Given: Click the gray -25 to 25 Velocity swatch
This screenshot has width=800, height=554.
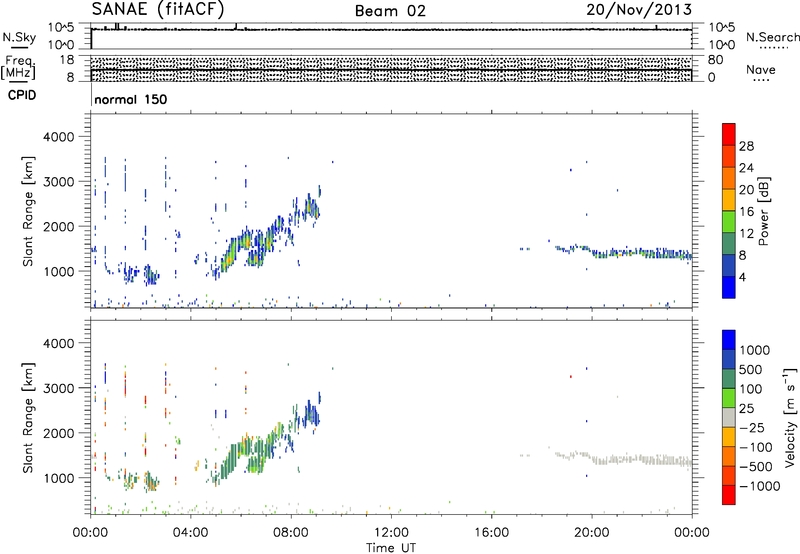Looking at the screenshot, I should coord(729,417).
